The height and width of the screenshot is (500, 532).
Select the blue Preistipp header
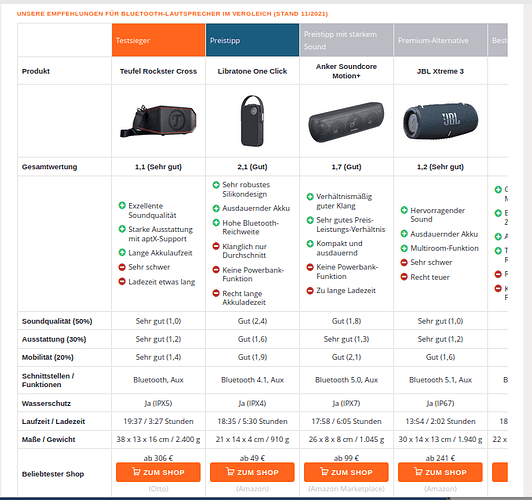[252, 40]
